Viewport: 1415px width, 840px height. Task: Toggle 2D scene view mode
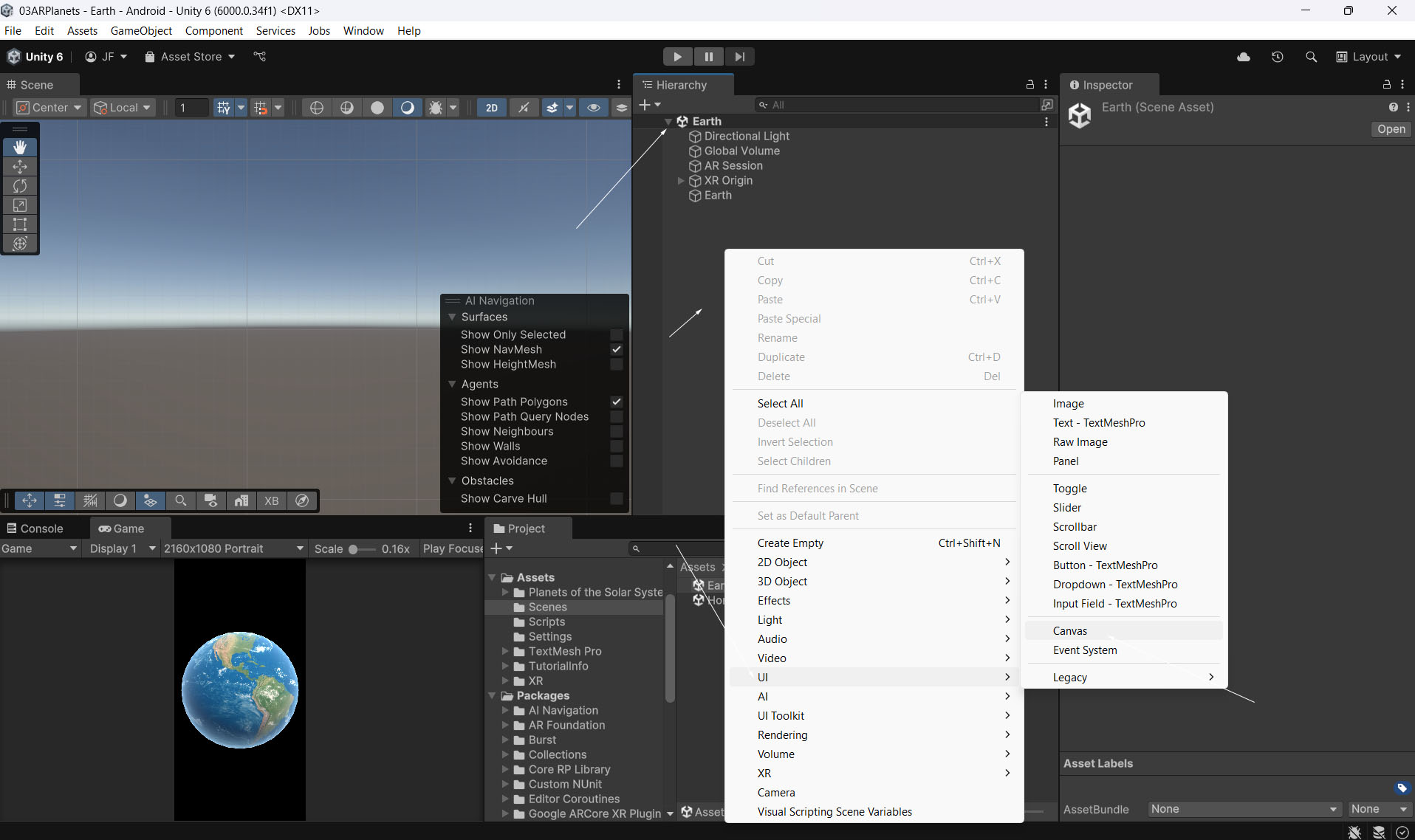(x=491, y=108)
